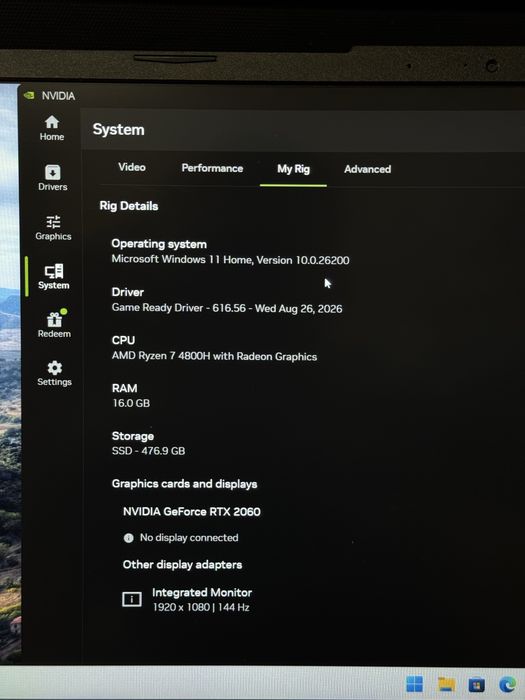Screen dimensions: 525x700
Task: Open the Drivers section
Action: (52, 178)
